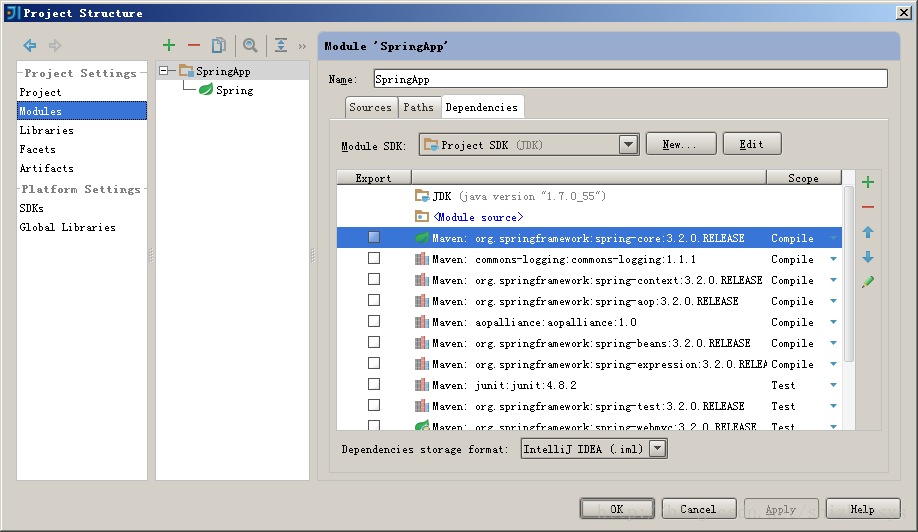This screenshot has height=532, width=918.
Task: Open scope dropdown for spring-aop
Action: (x=833, y=301)
